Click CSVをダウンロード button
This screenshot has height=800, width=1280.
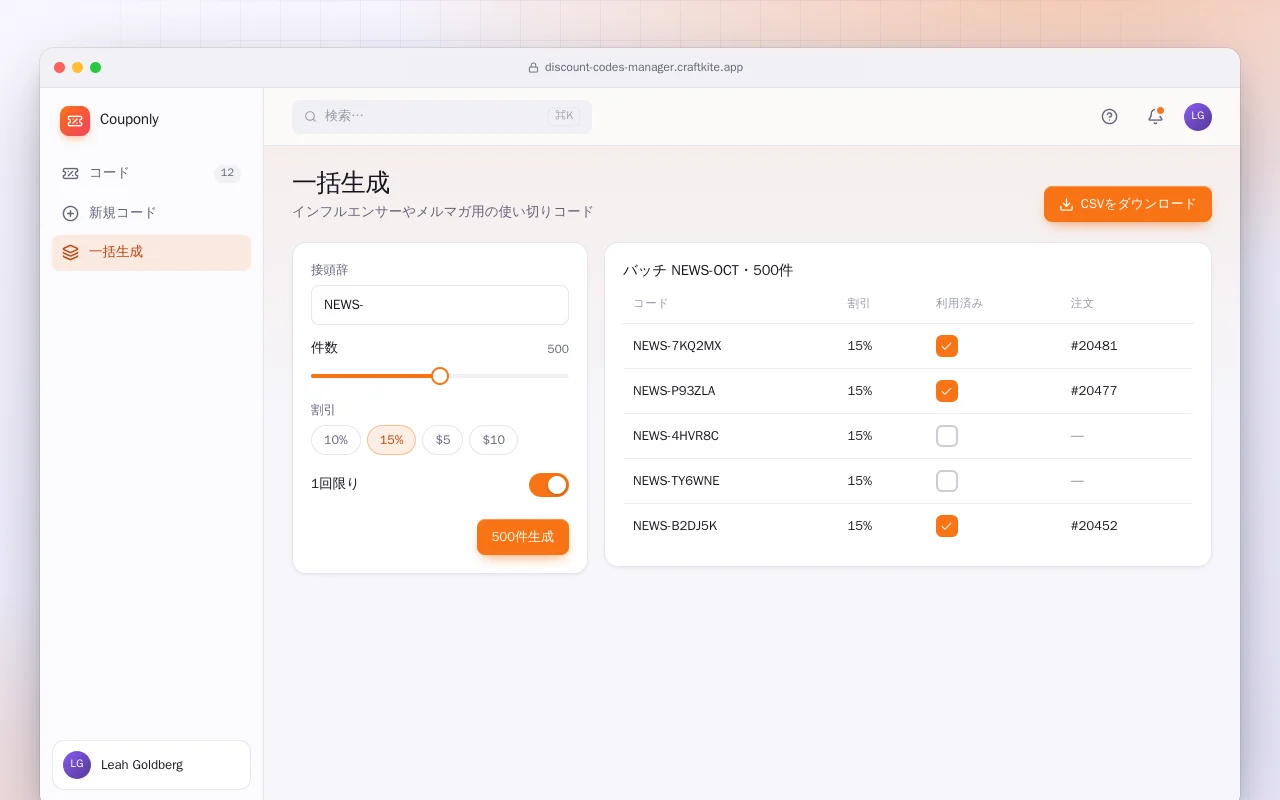(1128, 204)
